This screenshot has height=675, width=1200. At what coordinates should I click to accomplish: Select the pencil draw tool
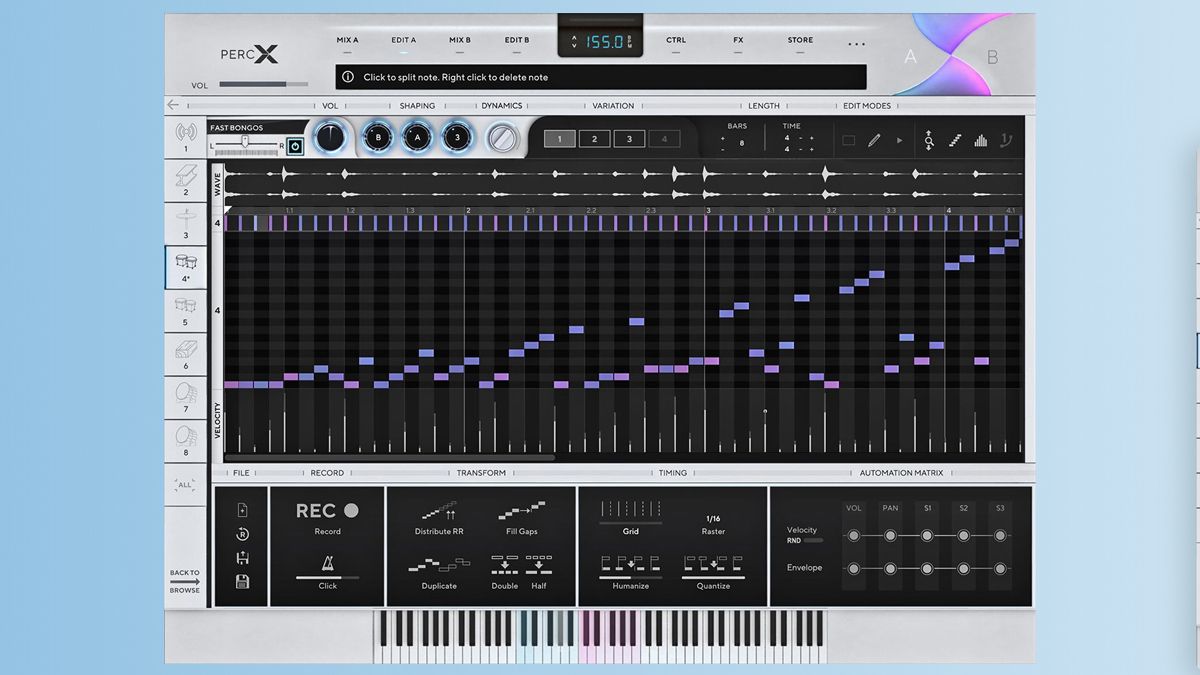(874, 141)
